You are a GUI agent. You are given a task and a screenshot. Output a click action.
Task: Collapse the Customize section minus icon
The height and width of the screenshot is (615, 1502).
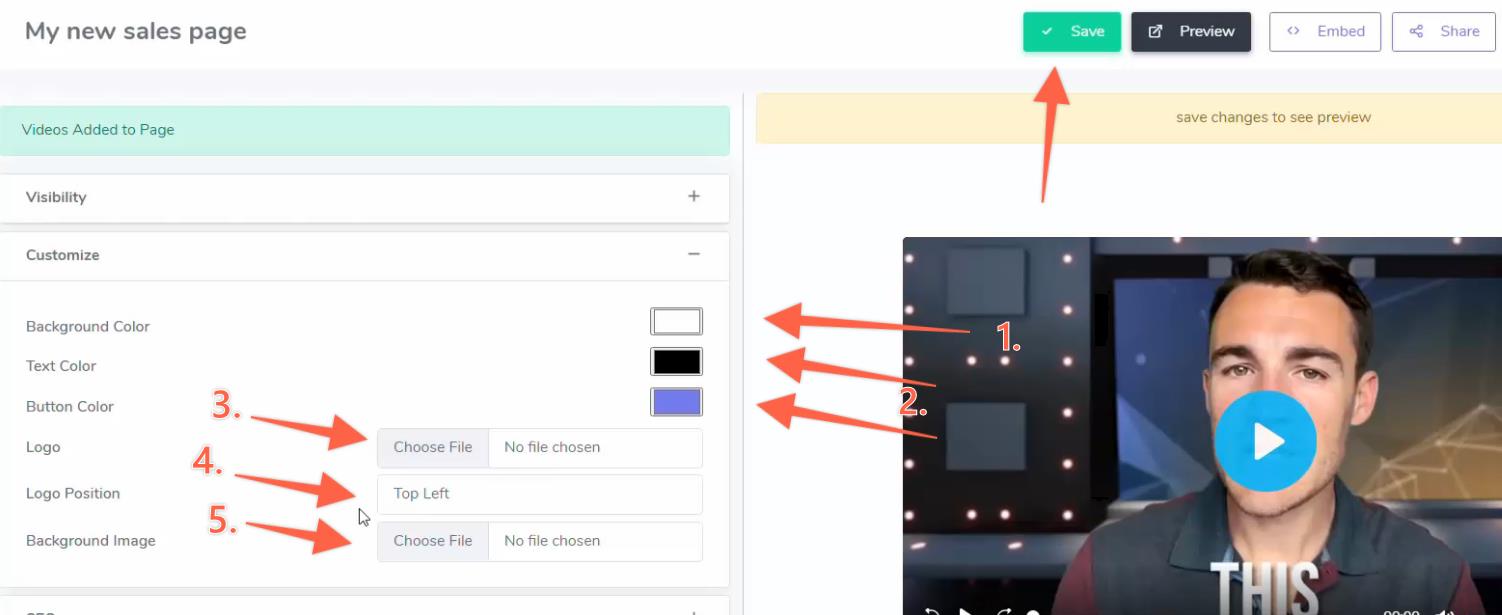[694, 254]
